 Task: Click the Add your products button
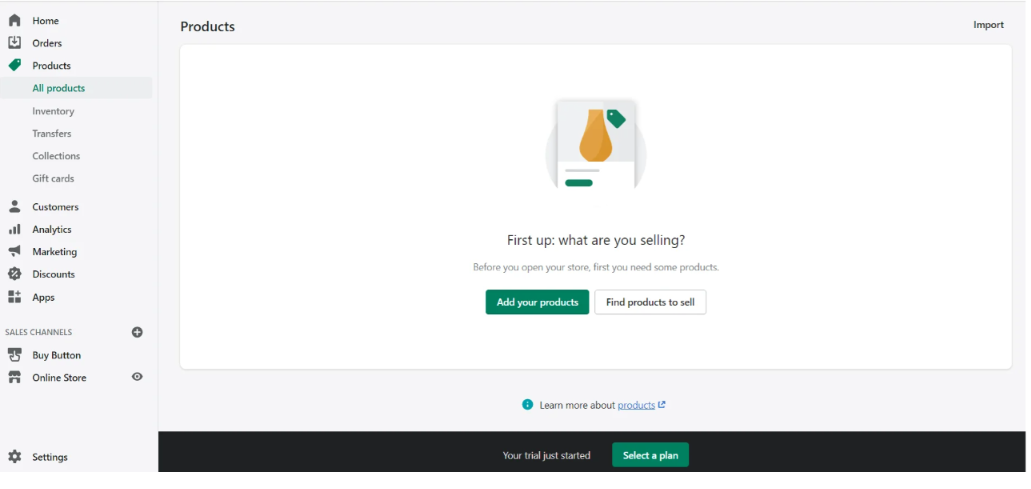tap(537, 302)
